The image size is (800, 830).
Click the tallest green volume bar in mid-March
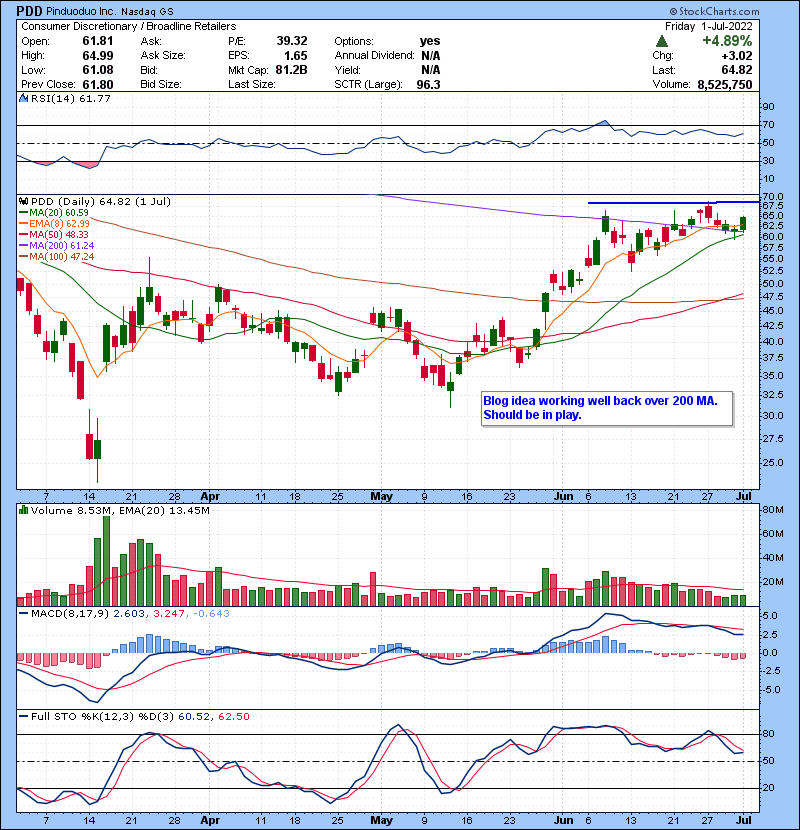[106, 561]
